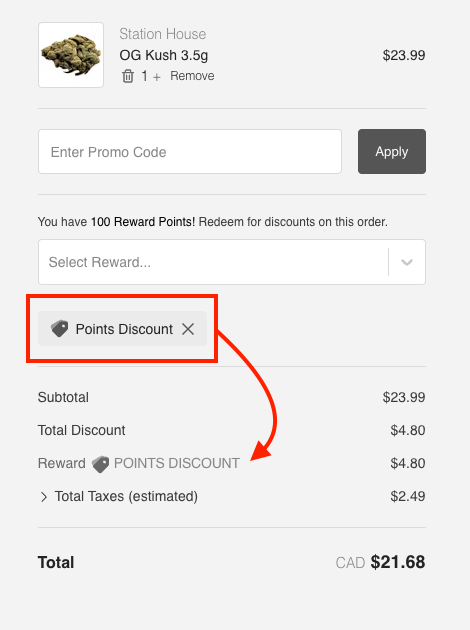Focus the Enter Promo Code field
470x630 pixels.
coord(190,151)
